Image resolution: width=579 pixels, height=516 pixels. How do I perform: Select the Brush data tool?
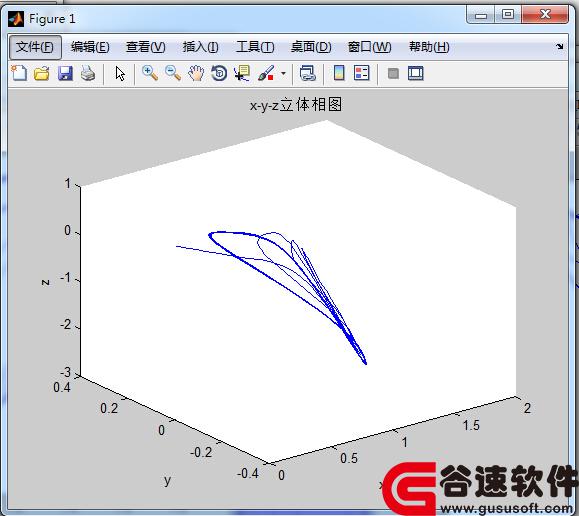coord(266,73)
